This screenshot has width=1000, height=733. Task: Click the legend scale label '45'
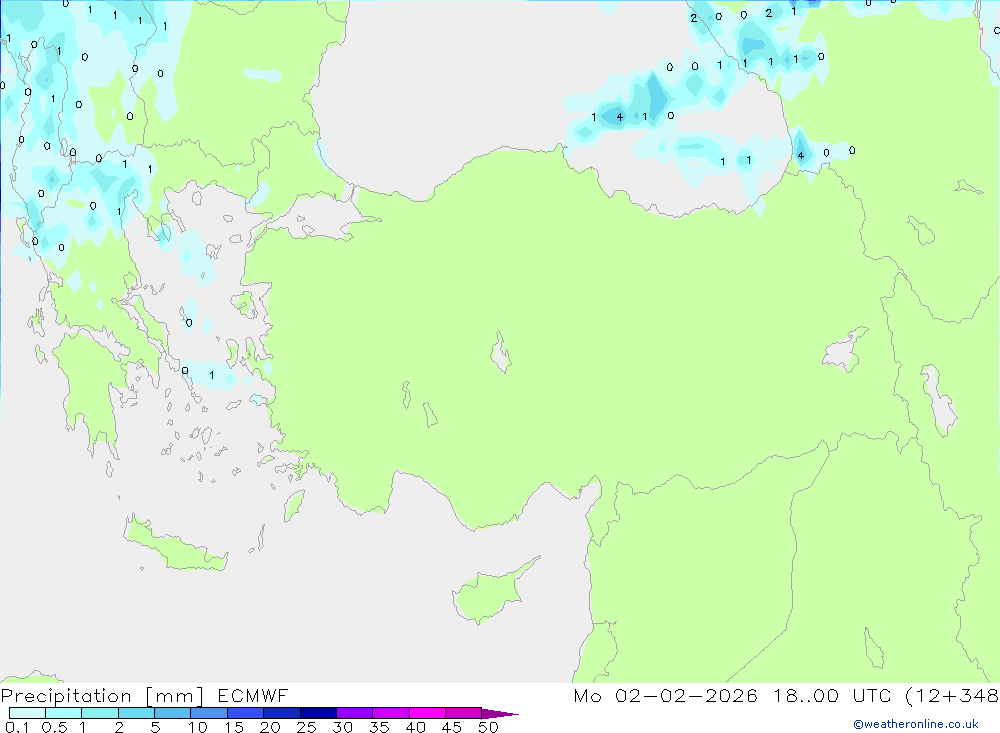point(452,727)
